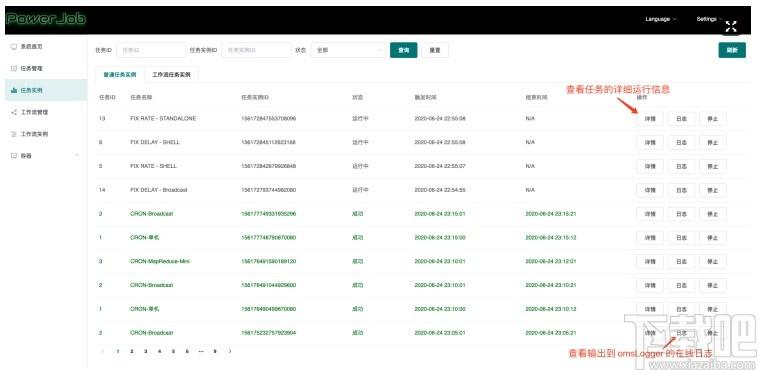Viewport: 759px width, 370px height.
Task: Open 日志 for CRON-Broadcast triggered 23:15:01
Action: [681, 214]
